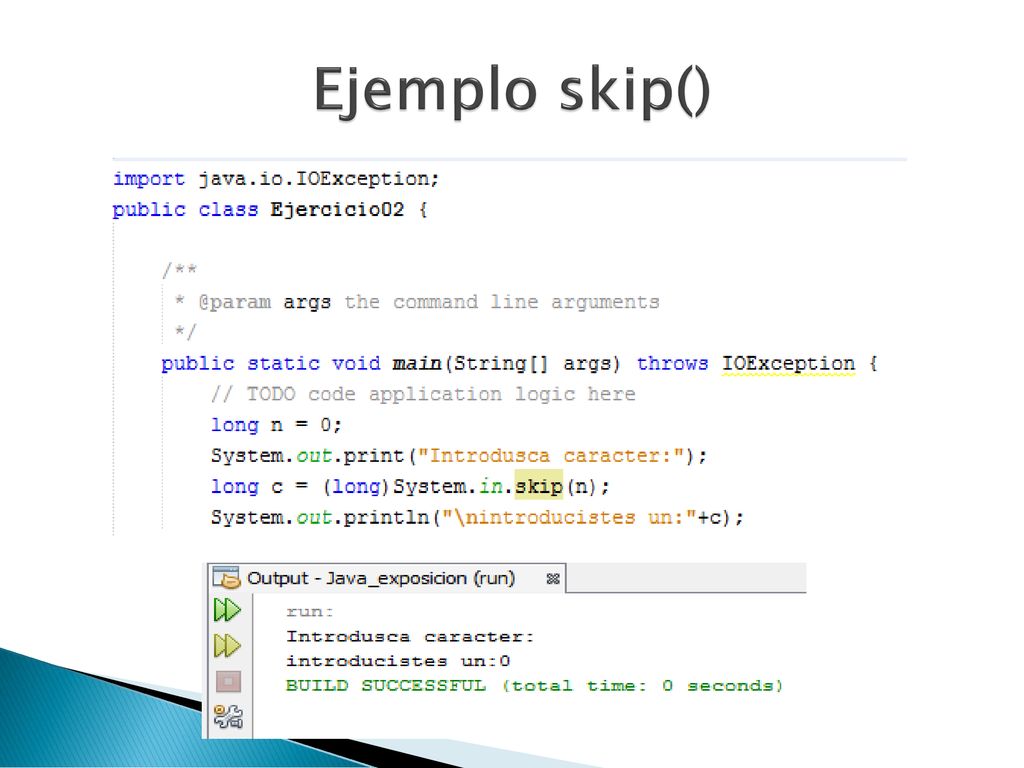Click the slide title Ejemplo skip()
1024x768 pixels.
coord(512,91)
